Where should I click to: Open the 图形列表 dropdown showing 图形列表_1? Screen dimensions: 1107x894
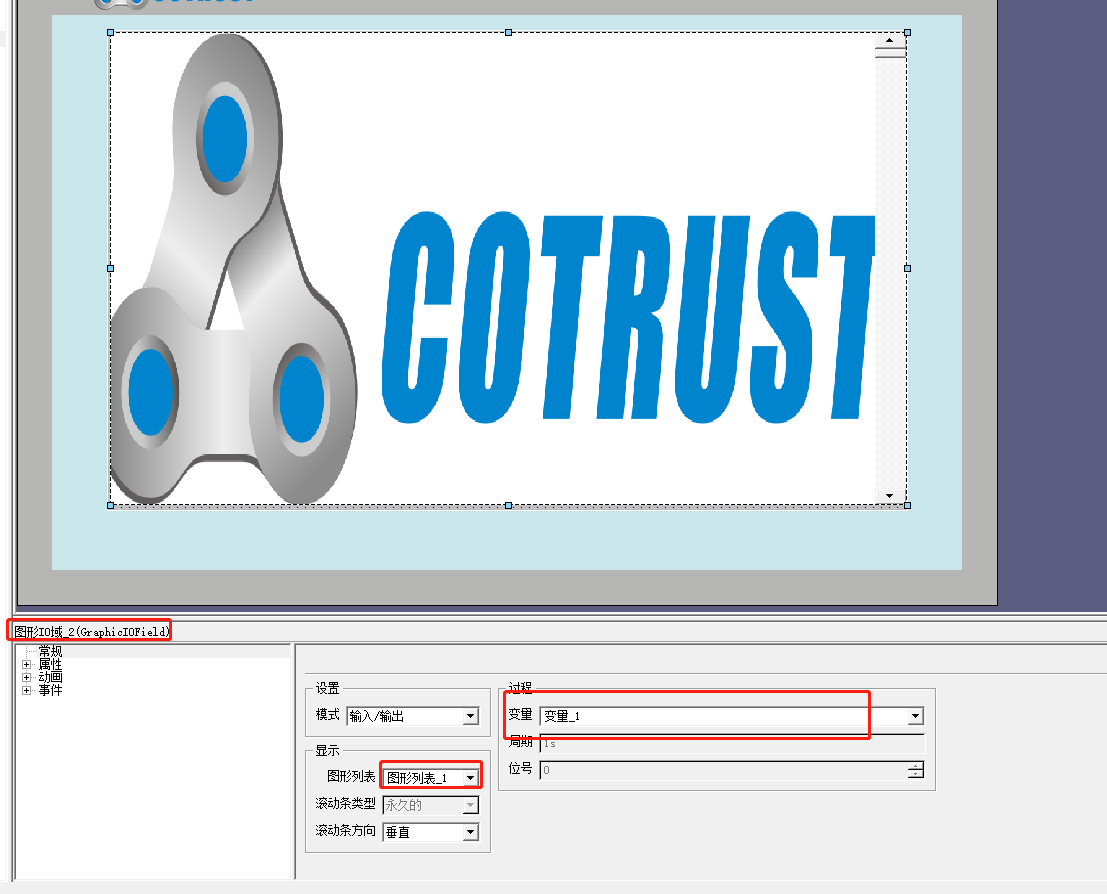(470, 777)
